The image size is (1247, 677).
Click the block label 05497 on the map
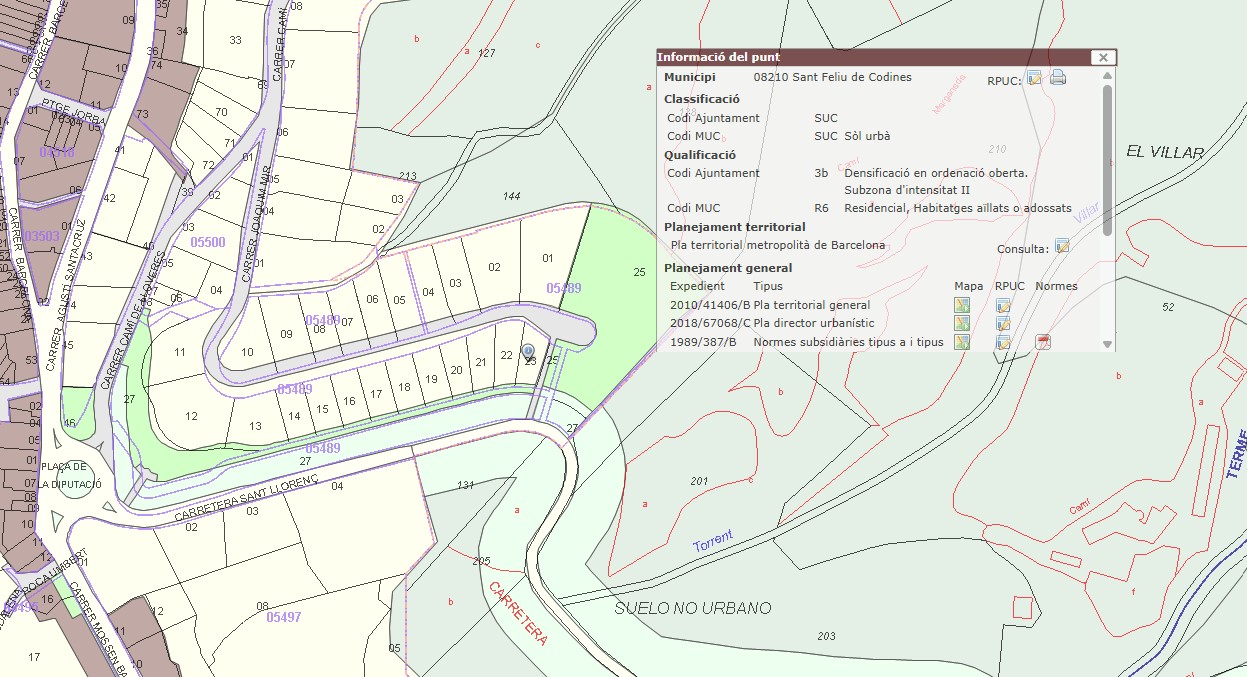click(283, 617)
